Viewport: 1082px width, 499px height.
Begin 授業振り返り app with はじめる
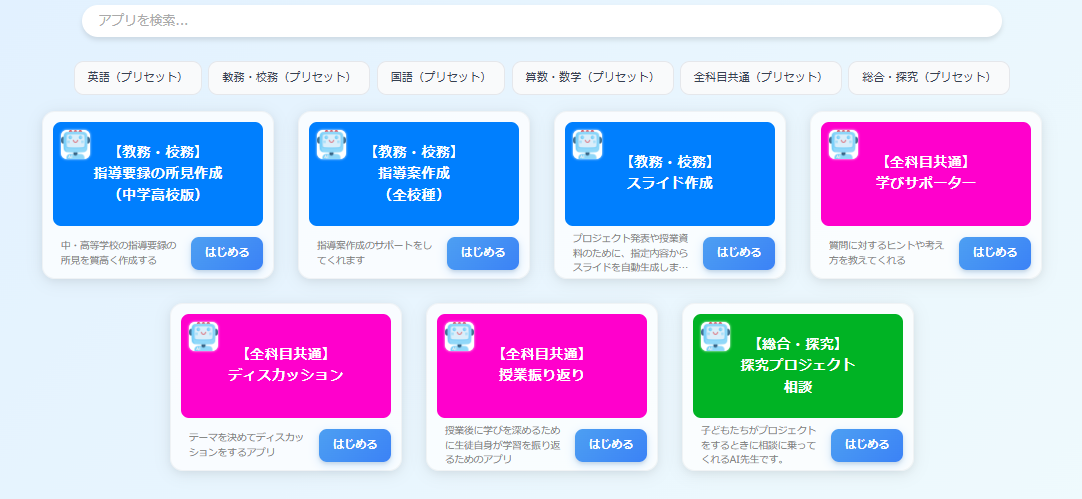click(611, 445)
